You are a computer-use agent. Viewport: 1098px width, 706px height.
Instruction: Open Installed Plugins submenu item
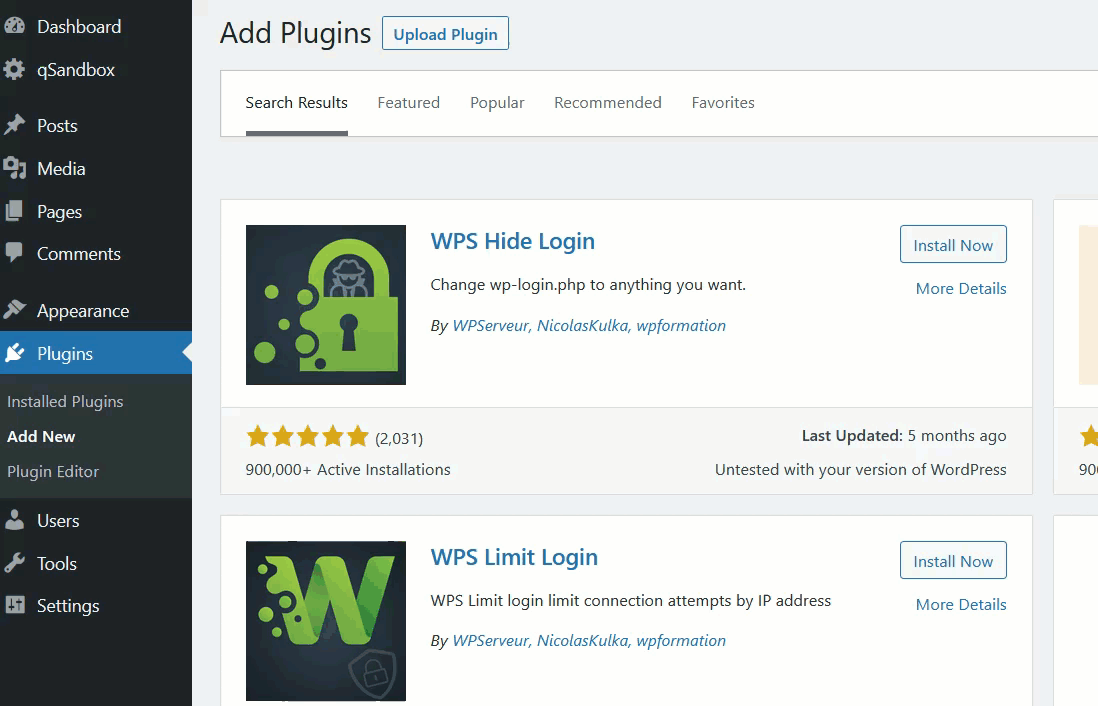coord(65,402)
